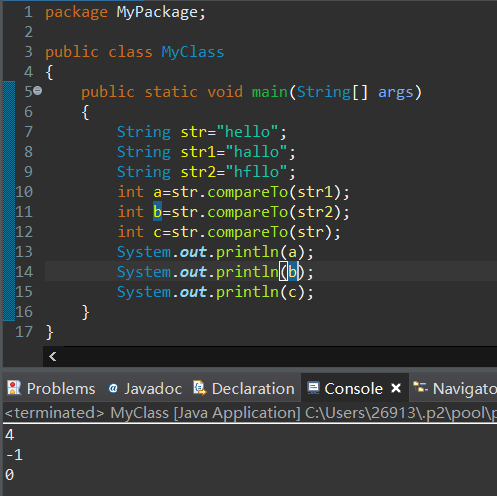Viewport: 497px width, 496px height.
Task: Switch to the Problems tab
Action: (51, 388)
